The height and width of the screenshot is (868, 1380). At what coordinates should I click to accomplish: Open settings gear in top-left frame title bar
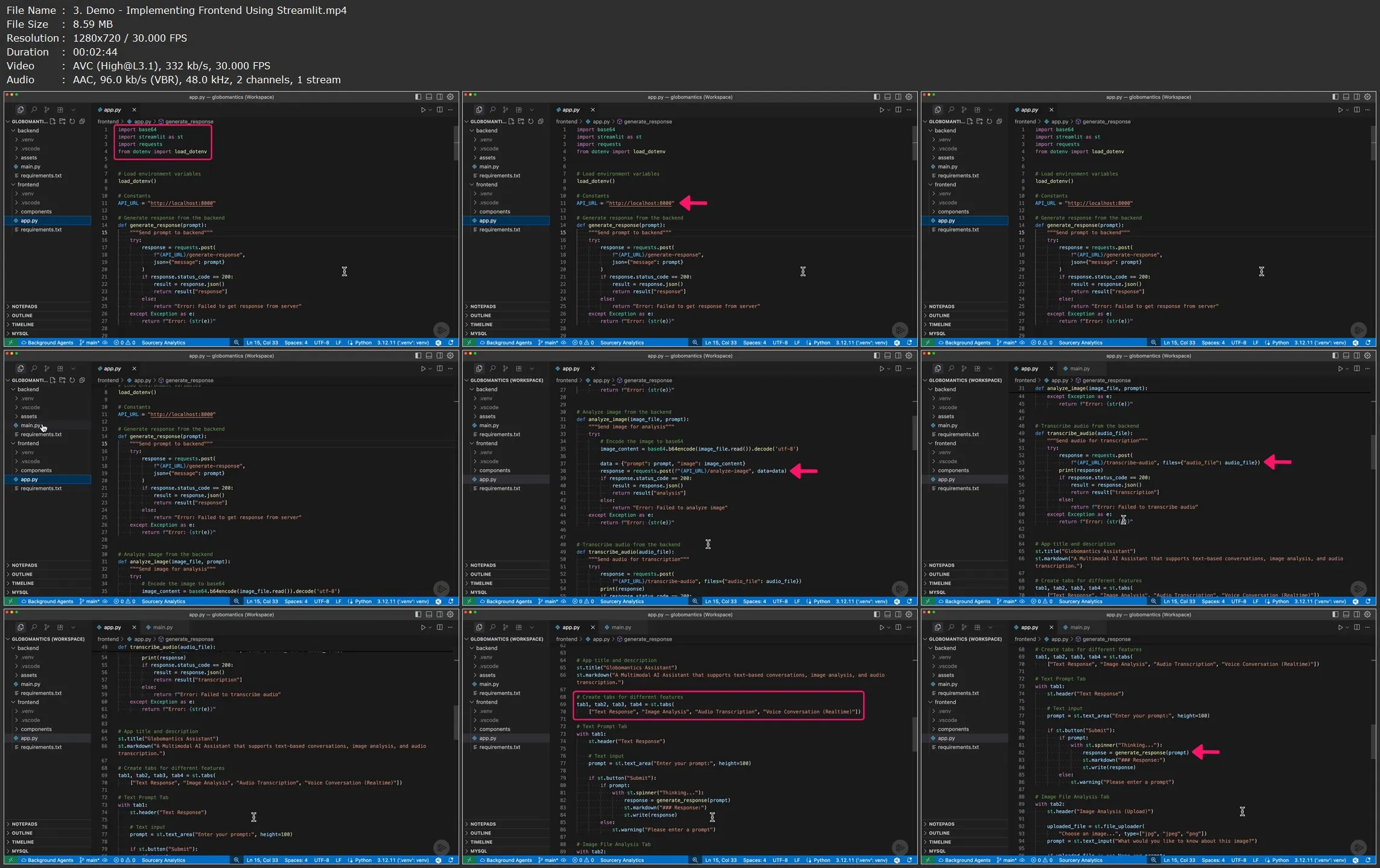click(450, 97)
